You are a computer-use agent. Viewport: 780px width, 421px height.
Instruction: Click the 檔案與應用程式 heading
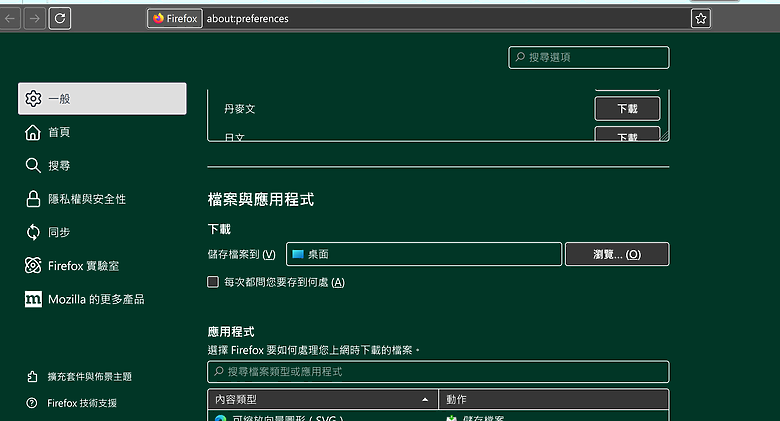261,200
